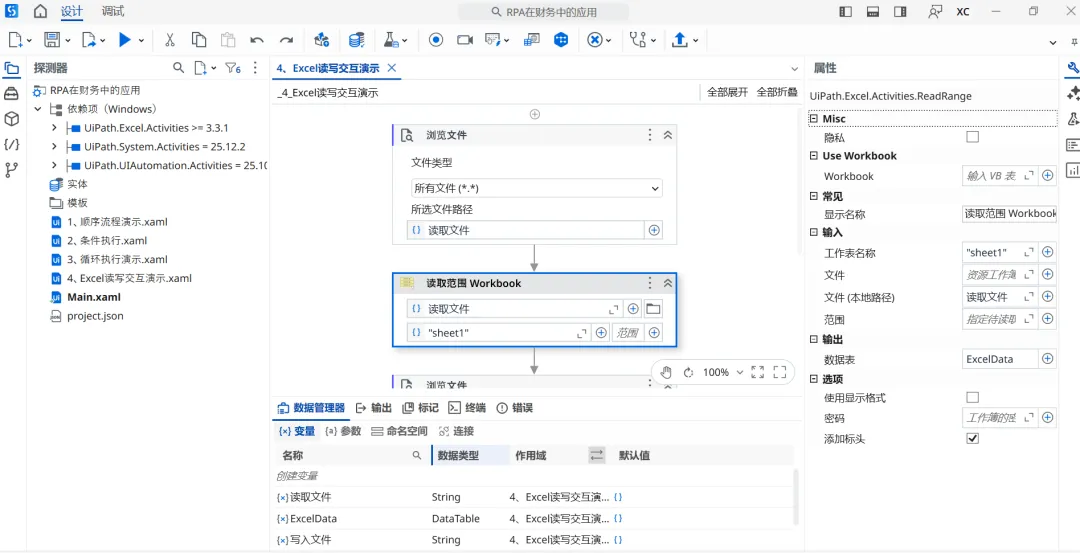Uncheck the 添加标头 checkbox
Image resolution: width=1080 pixels, height=553 pixels.
973,439
